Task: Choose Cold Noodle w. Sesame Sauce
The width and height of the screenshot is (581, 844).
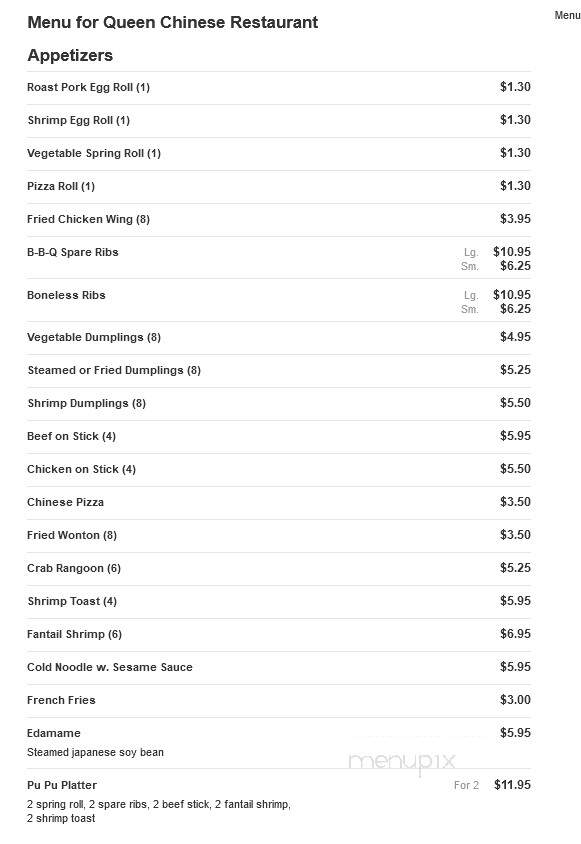Action: coord(110,667)
